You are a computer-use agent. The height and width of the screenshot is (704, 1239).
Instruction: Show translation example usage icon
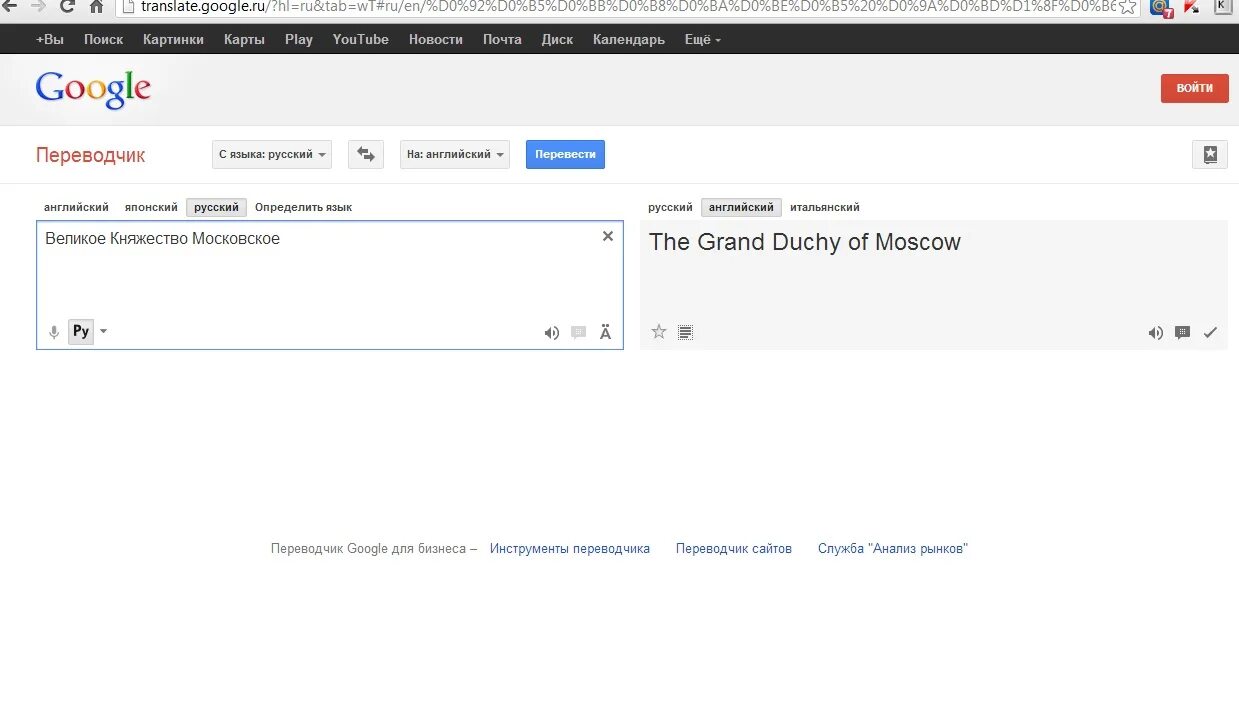[x=1182, y=333]
